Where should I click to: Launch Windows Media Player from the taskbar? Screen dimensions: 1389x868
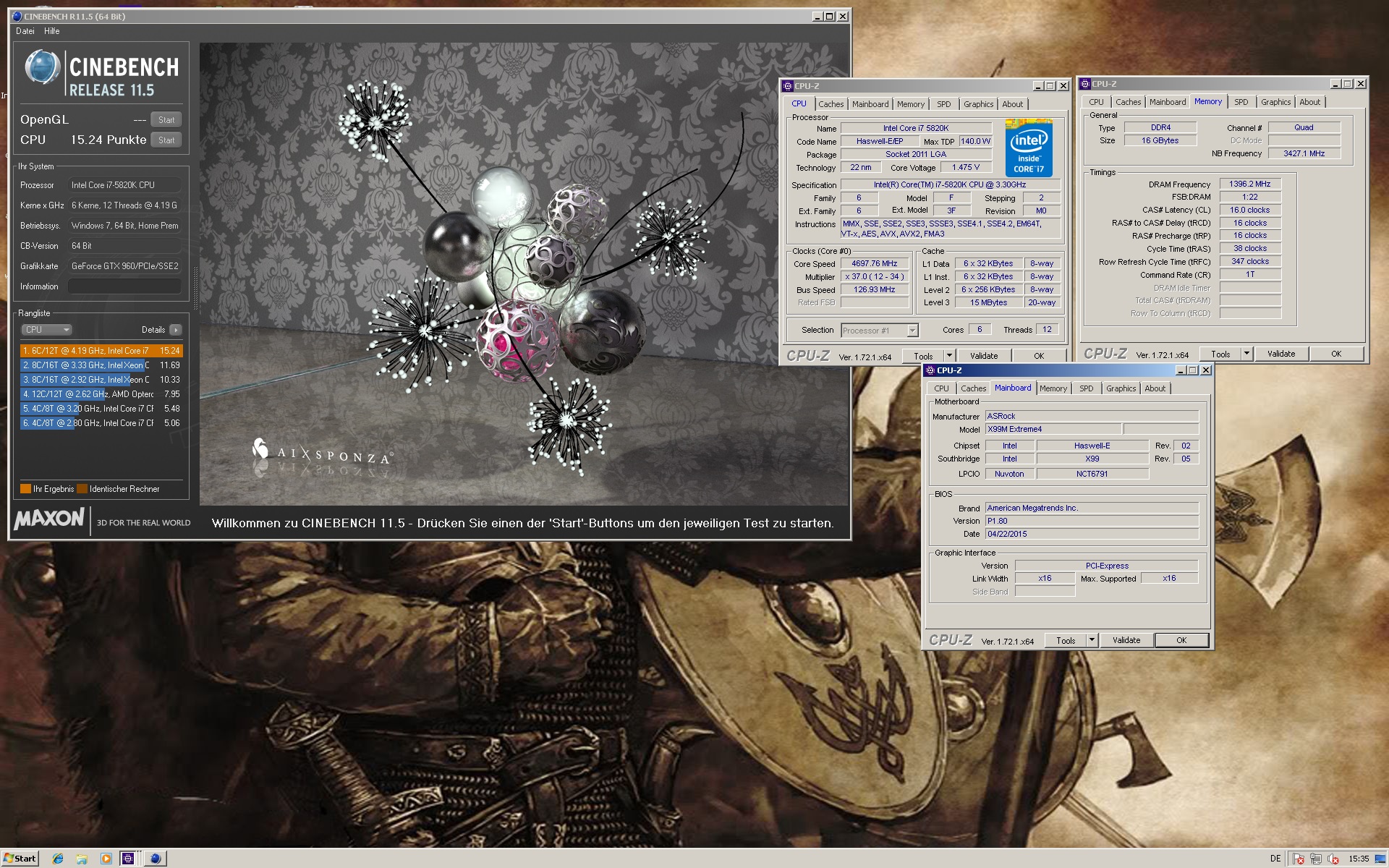(106, 859)
